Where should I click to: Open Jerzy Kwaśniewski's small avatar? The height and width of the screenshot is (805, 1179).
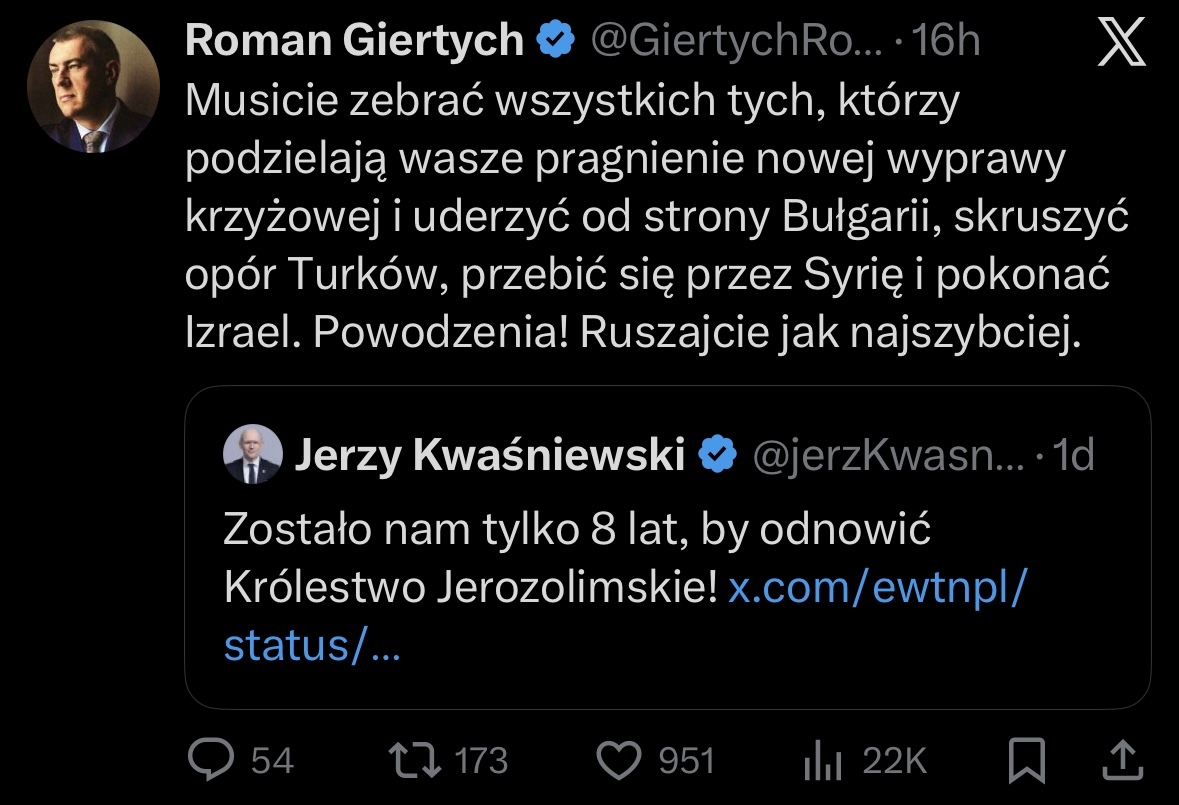[x=250, y=455]
